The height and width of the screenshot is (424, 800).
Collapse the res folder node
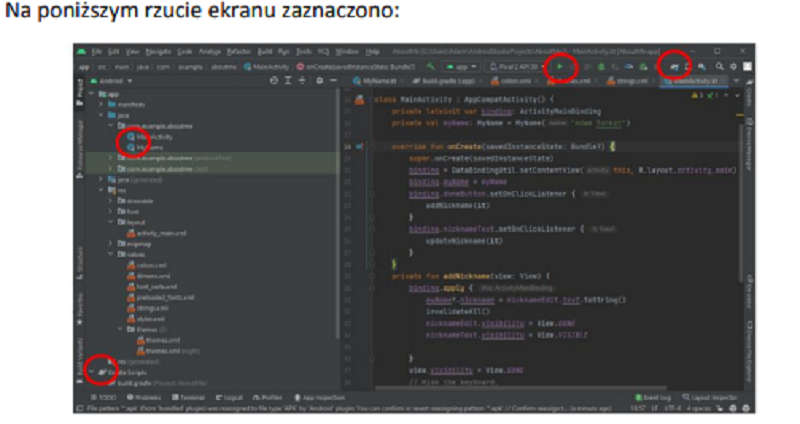101,190
